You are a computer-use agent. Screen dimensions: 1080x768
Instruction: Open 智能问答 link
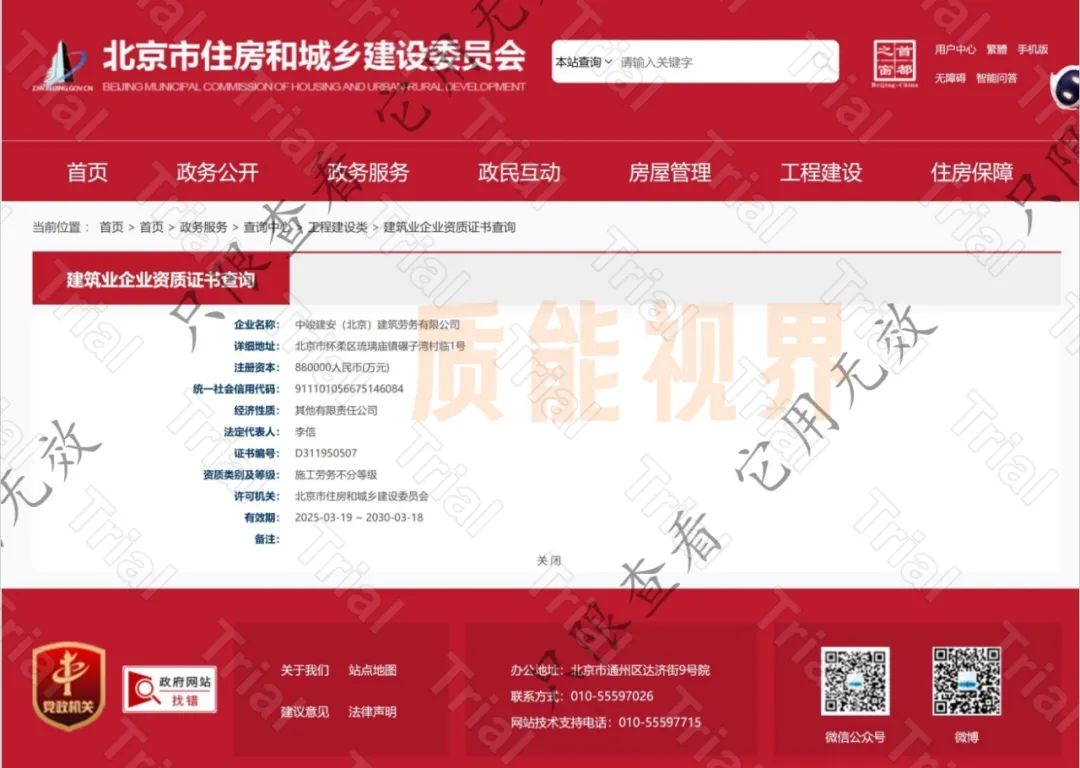pyautogui.click(x=996, y=79)
